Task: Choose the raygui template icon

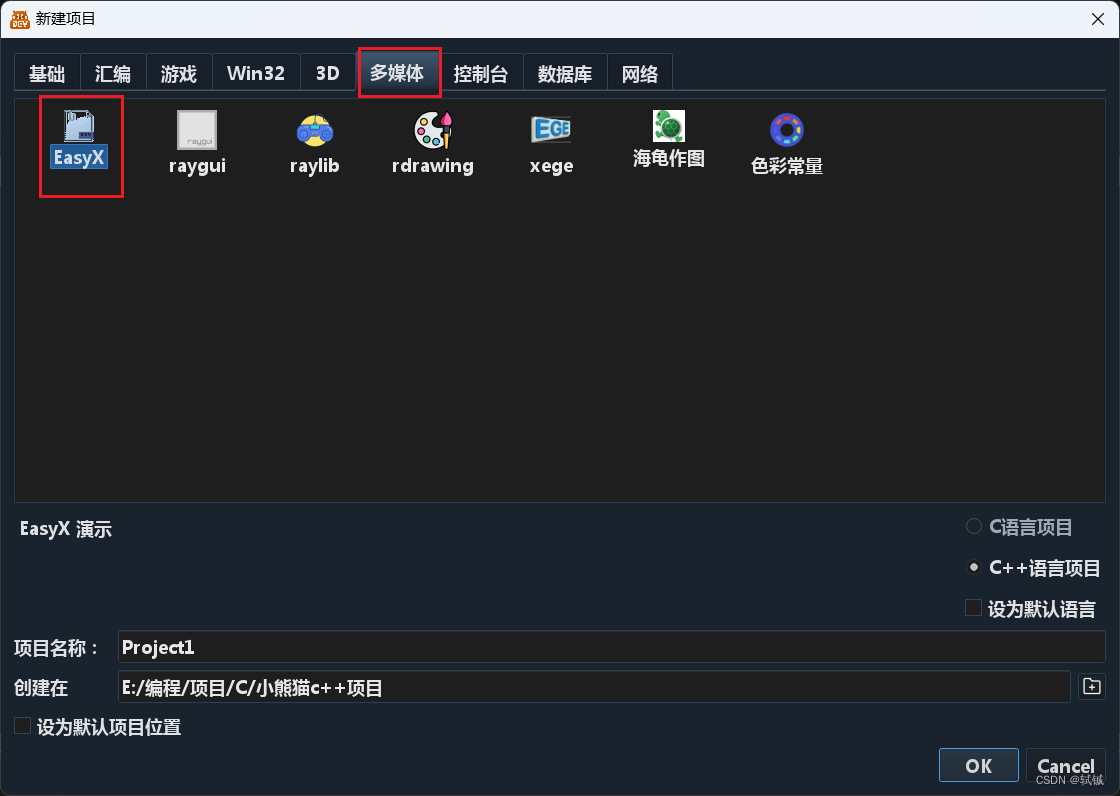Action: [197, 130]
